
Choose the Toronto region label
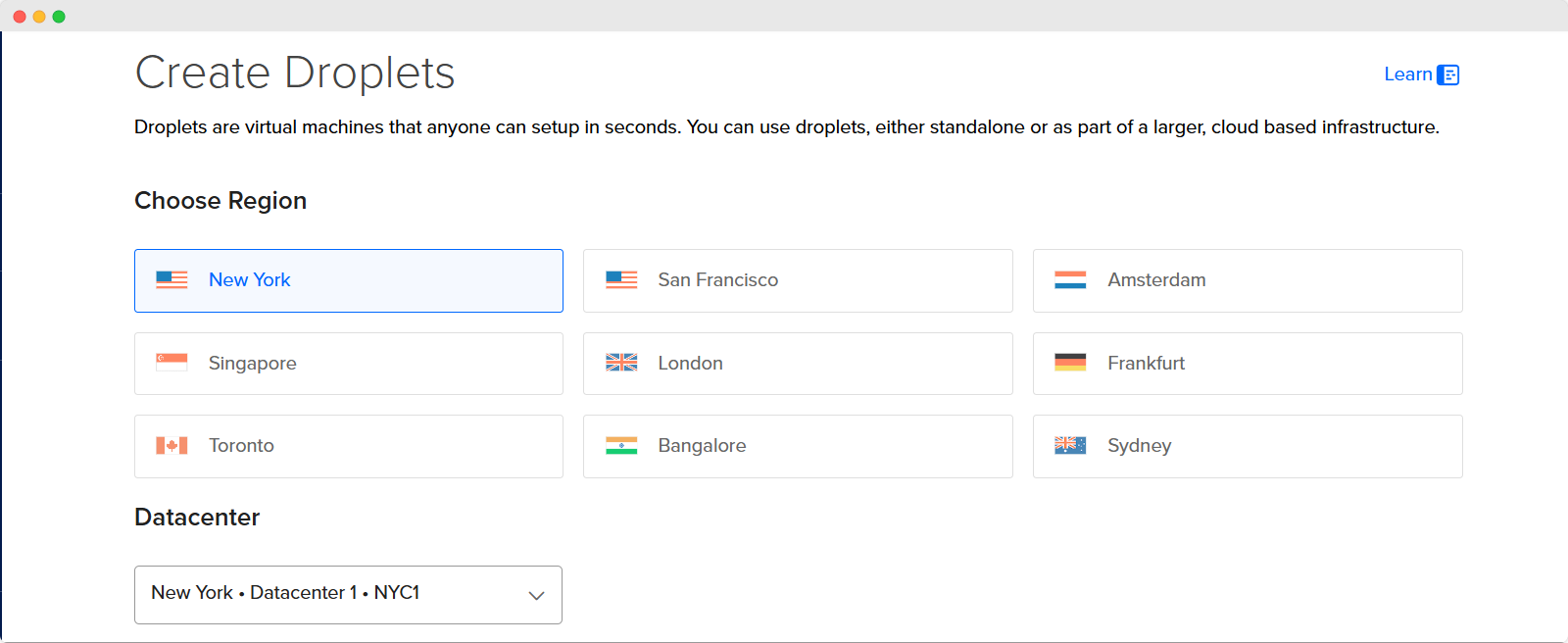point(241,446)
